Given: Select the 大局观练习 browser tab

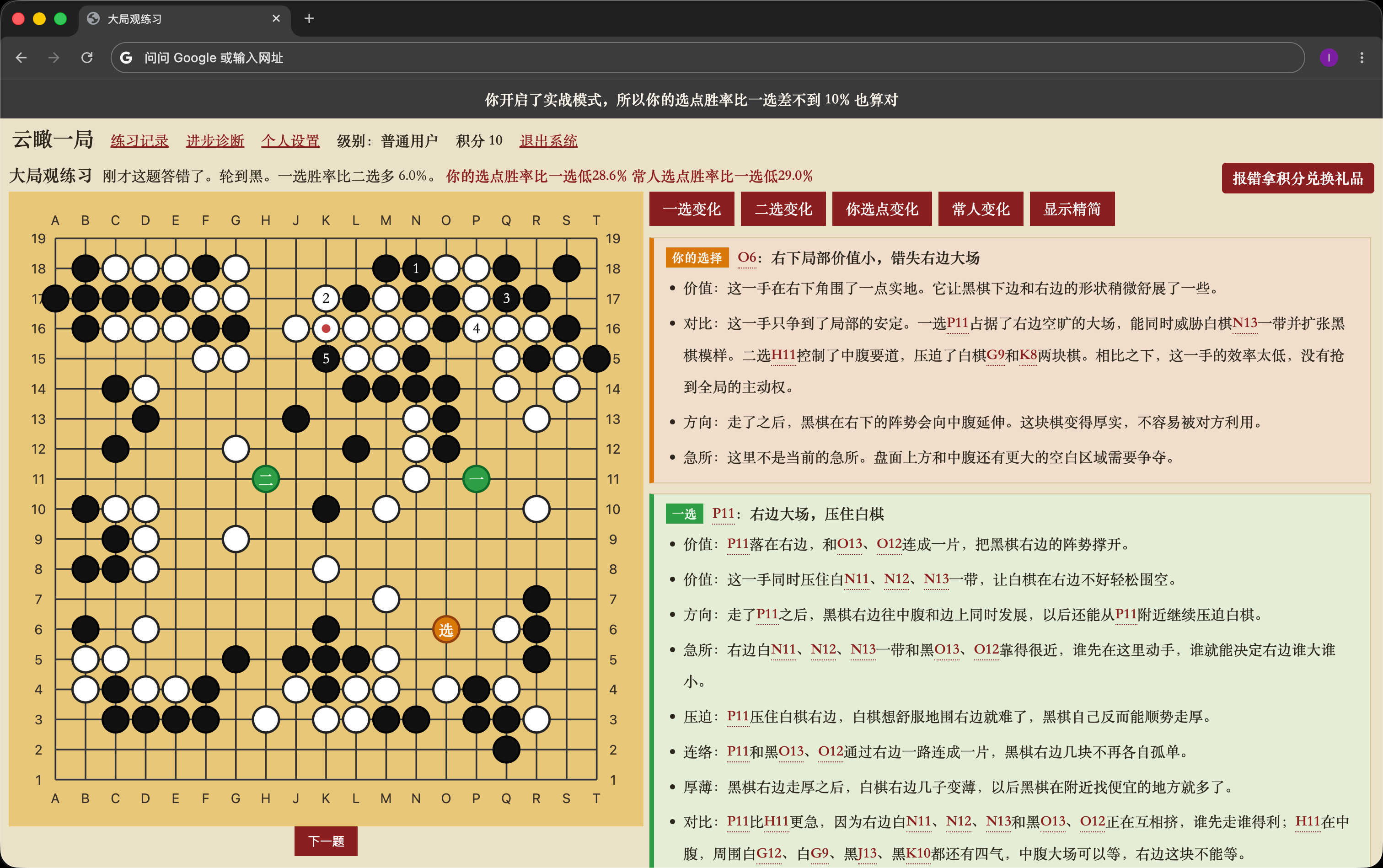Looking at the screenshot, I should coord(184,18).
